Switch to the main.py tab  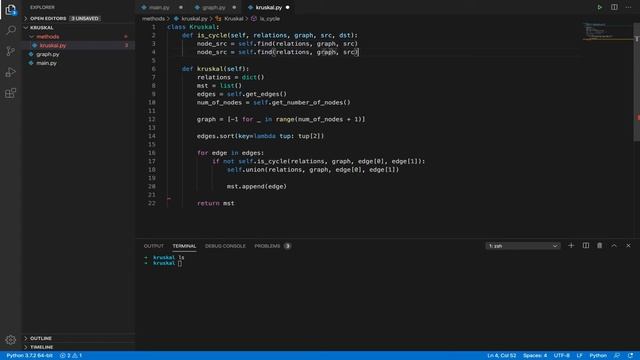point(159,7)
